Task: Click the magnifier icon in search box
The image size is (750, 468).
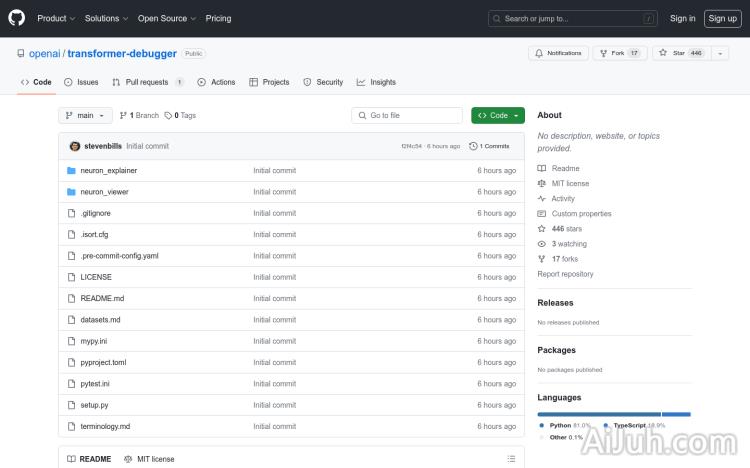Action: [x=496, y=19]
